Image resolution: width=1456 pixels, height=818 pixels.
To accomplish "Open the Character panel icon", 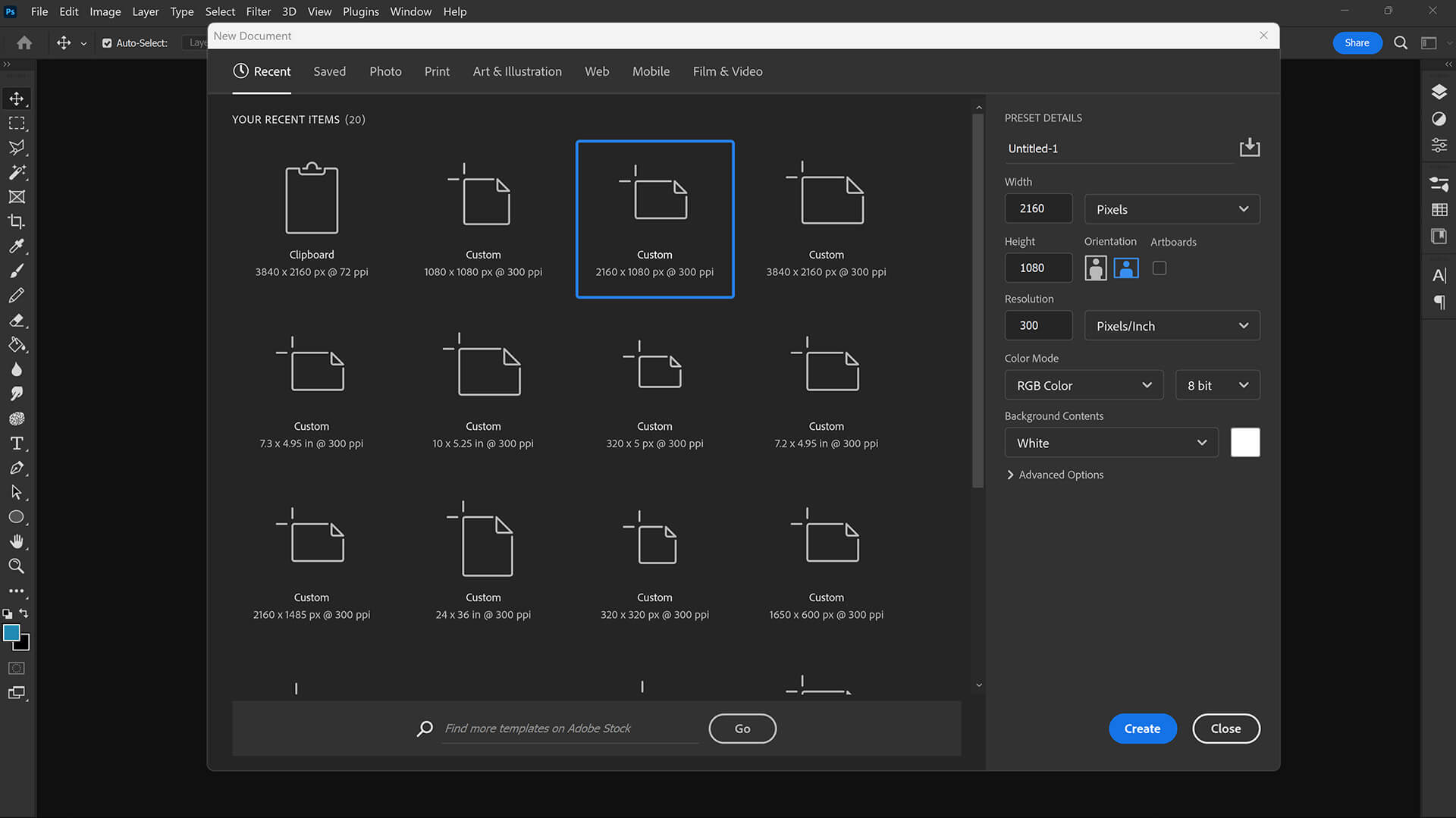I will click(x=1439, y=275).
